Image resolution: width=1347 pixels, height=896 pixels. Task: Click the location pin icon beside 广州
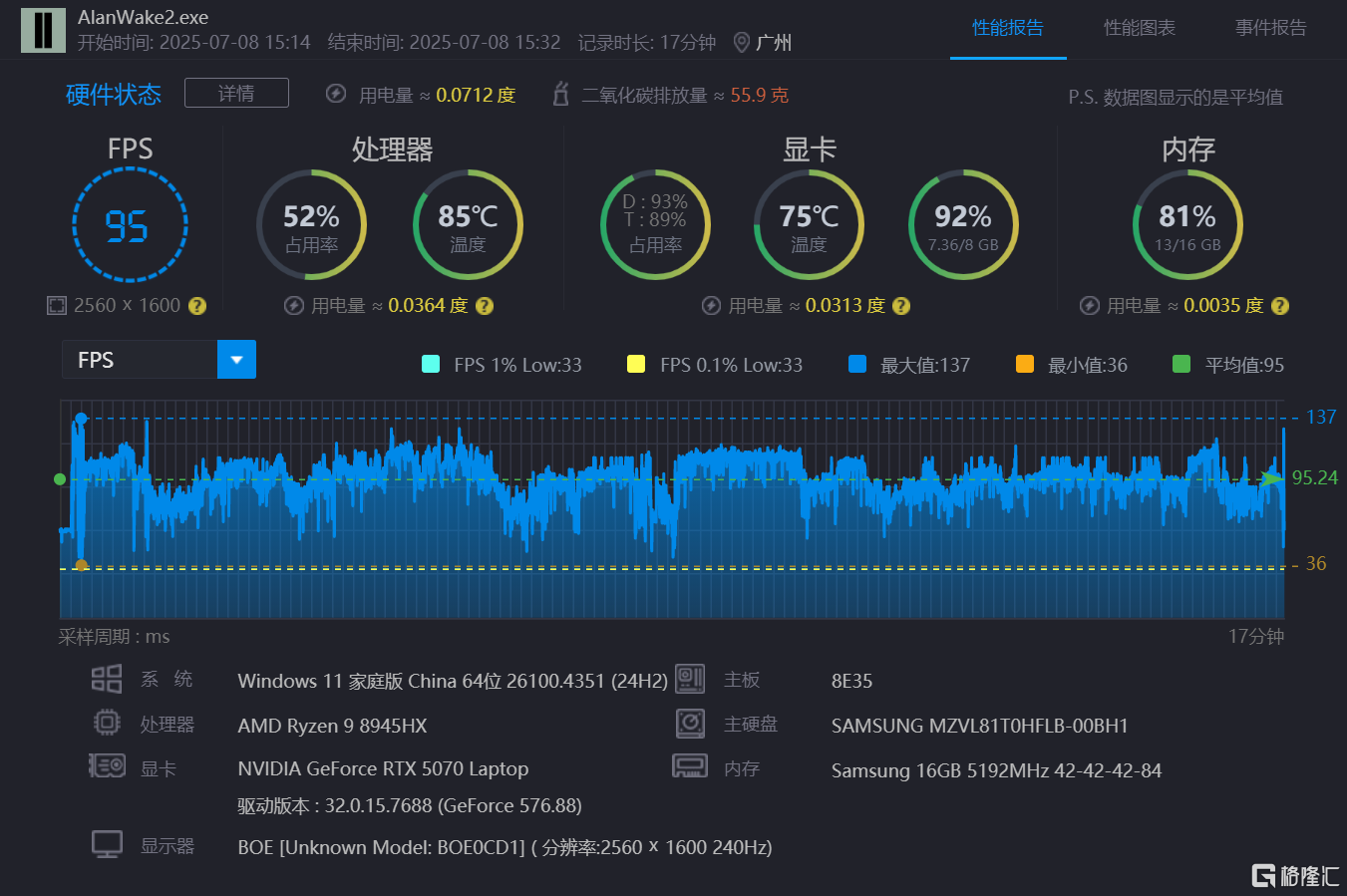(741, 43)
